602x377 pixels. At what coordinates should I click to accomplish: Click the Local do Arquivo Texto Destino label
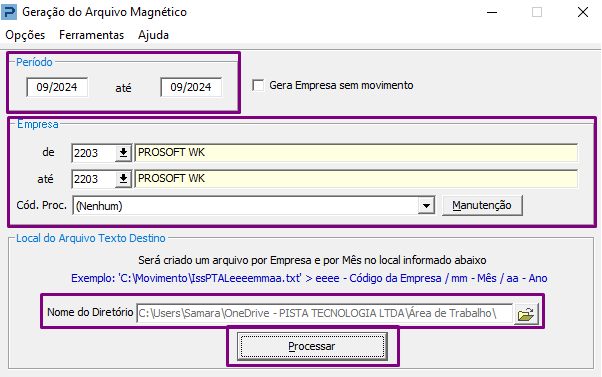coord(91,238)
